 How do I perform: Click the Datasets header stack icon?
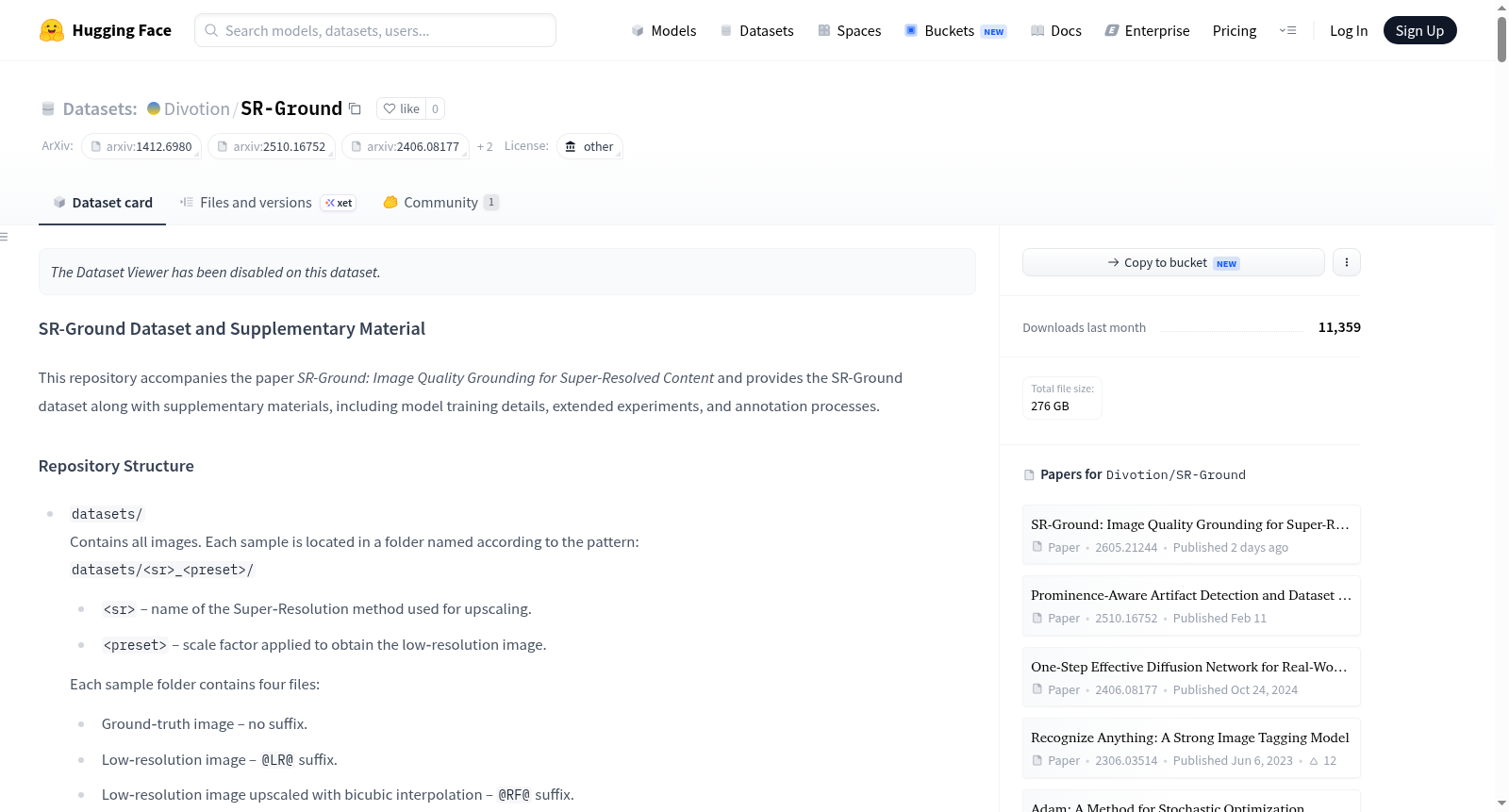coord(48,109)
